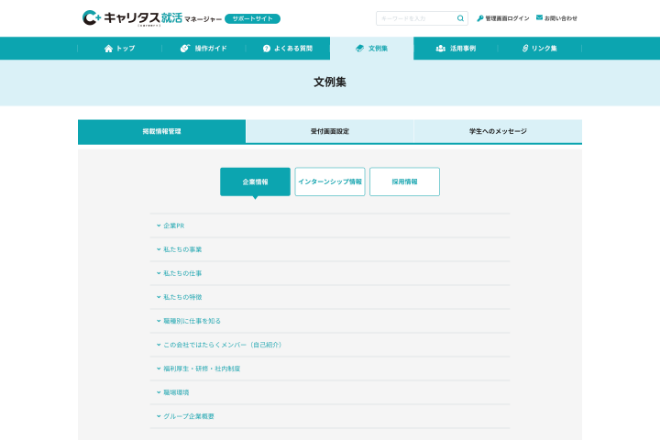The image size is (660, 440).
Task: Click the 採用情報 button
Action: coord(404,182)
